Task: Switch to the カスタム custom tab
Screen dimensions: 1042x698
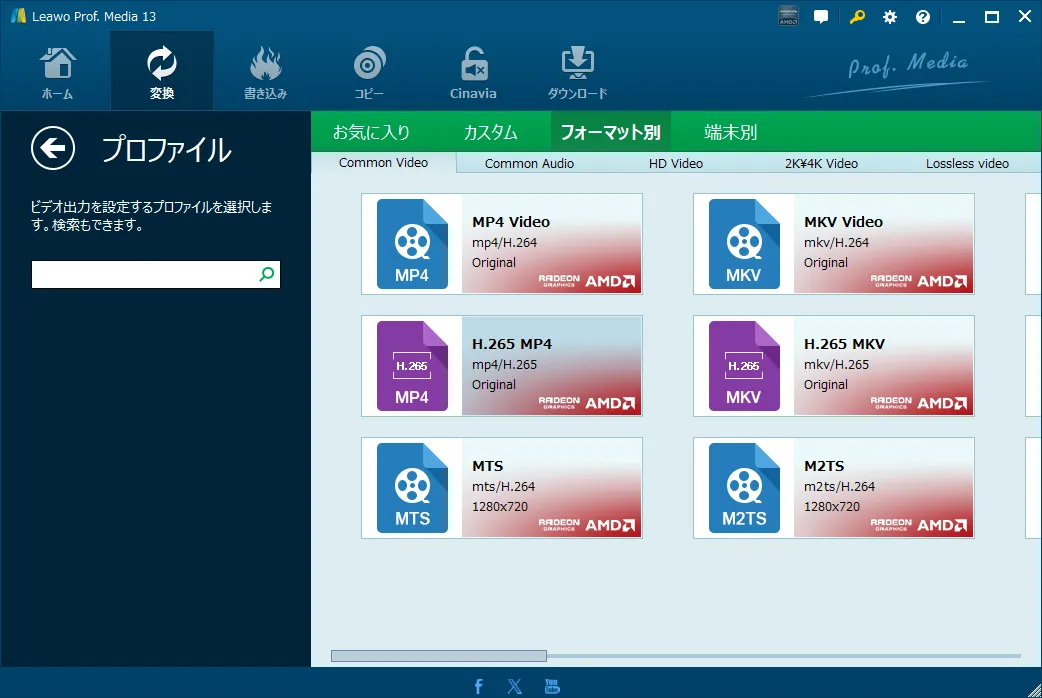Action: click(x=490, y=132)
